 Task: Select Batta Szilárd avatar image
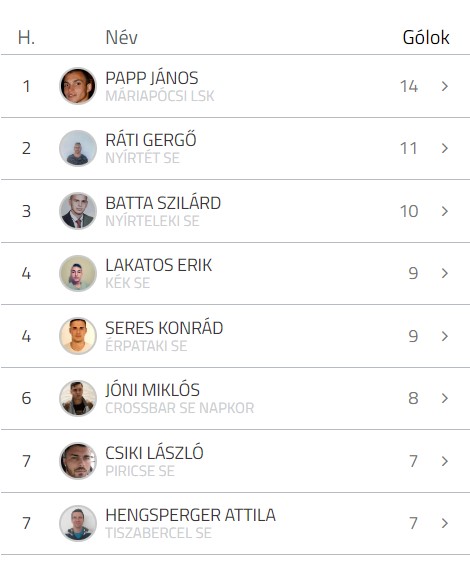pyautogui.click(x=78, y=211)
